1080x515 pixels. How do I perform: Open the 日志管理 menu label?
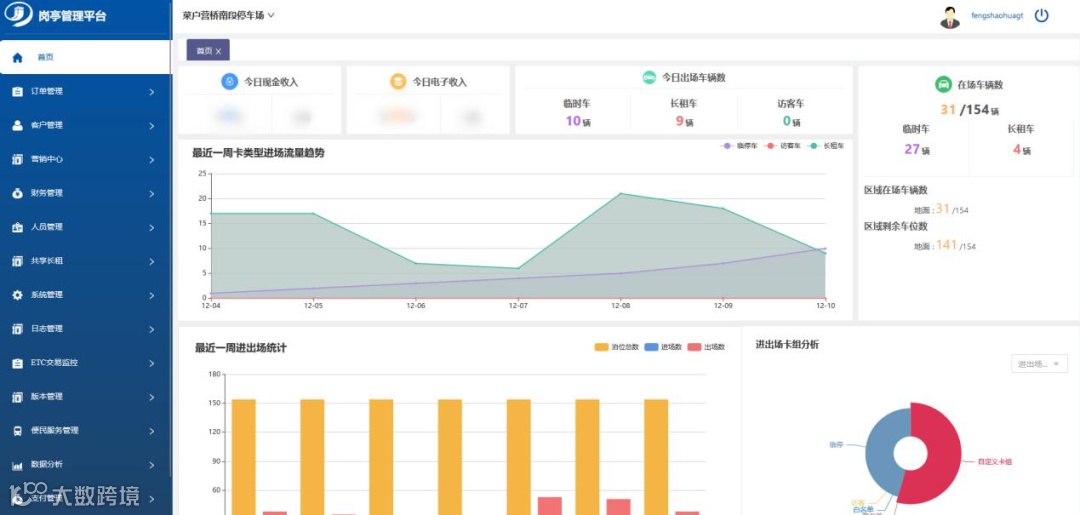(47, 329)
